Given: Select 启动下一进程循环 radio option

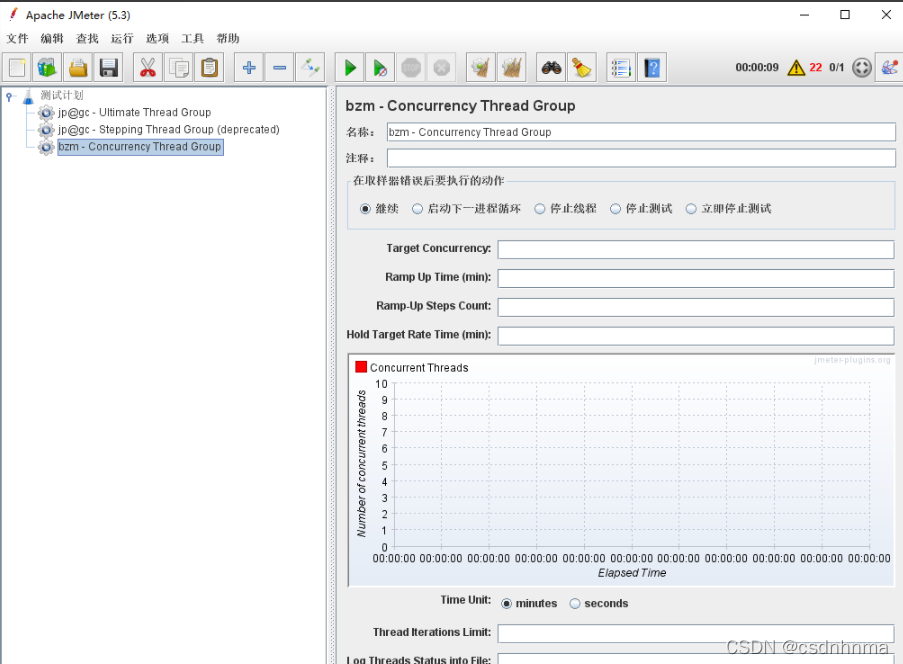Looking at the screenshot, I should tap(418, 208).
